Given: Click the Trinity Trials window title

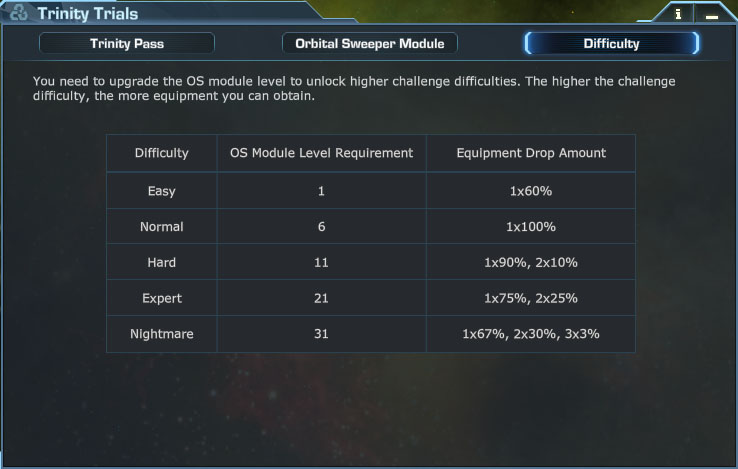Looking at the screenshot, I should click(87, 14).
